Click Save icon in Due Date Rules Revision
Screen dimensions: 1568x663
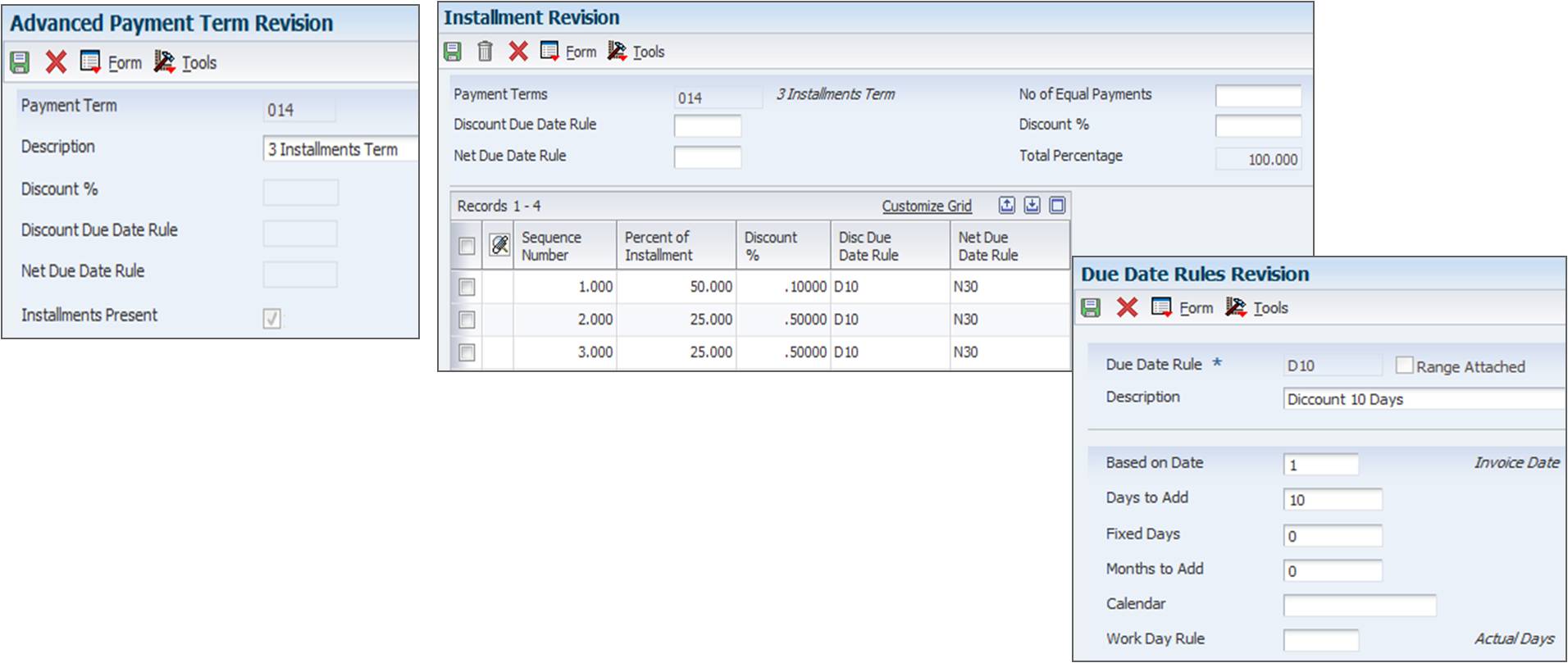1091,308
